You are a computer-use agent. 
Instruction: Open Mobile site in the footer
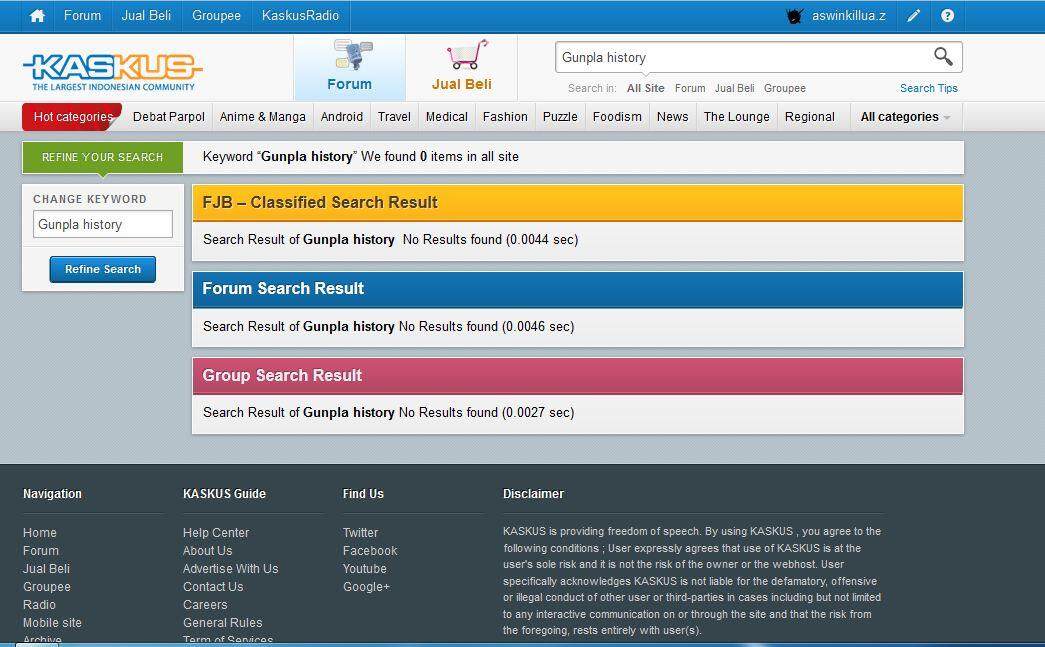(x=52, y=622)
